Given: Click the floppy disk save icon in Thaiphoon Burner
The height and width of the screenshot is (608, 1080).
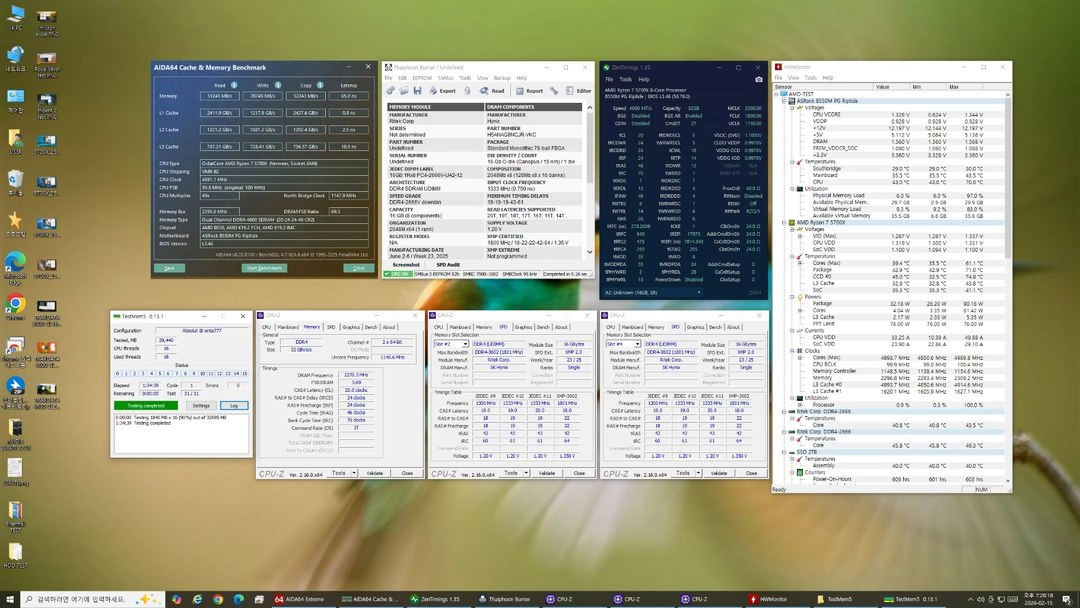Looking at the screenshot, I should point(417,90).
